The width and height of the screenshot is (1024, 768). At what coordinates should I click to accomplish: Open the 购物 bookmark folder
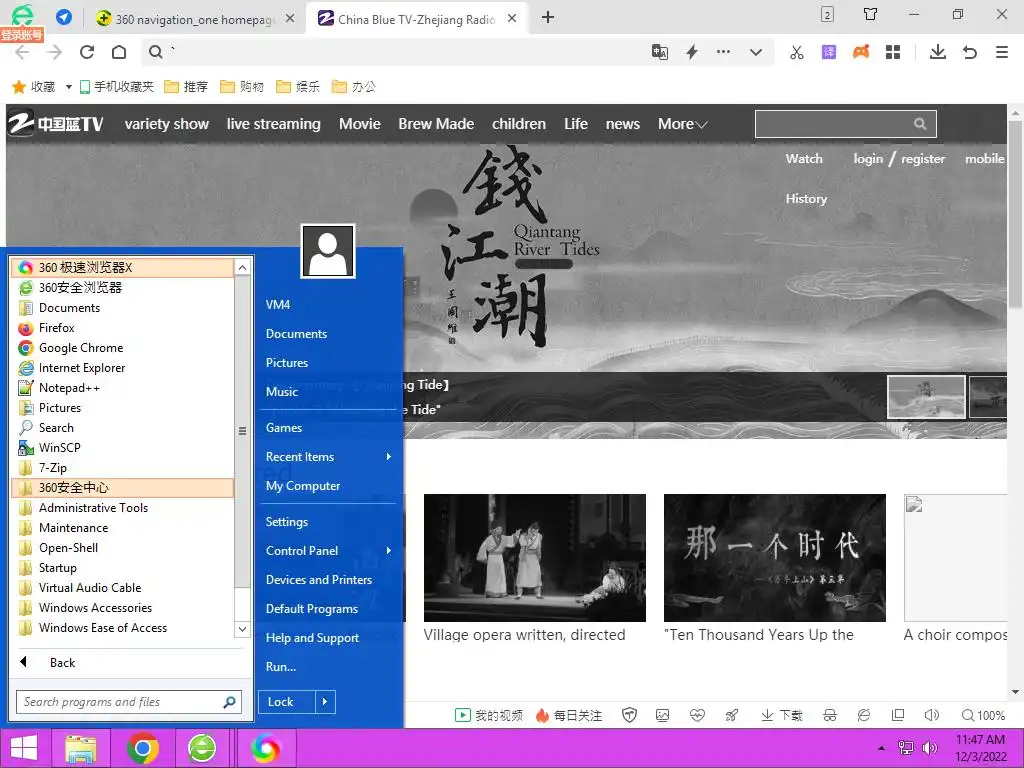point(242,86)
